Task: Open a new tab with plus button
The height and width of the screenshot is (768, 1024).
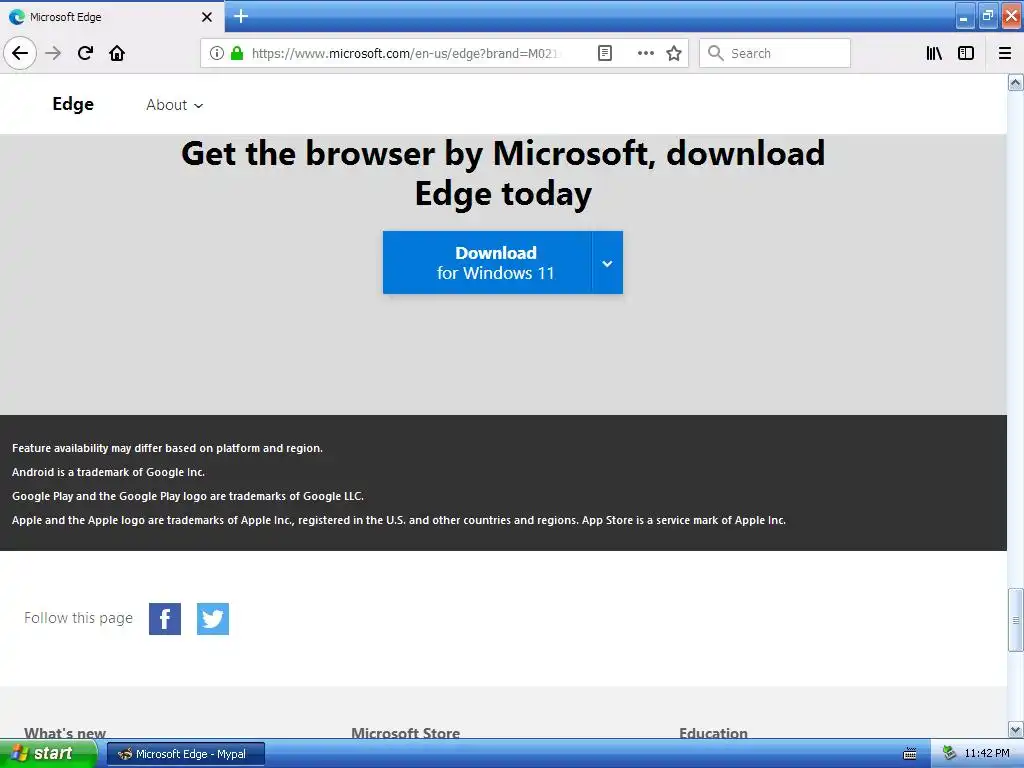Action: pyautogui.click(x=241, y=16)
